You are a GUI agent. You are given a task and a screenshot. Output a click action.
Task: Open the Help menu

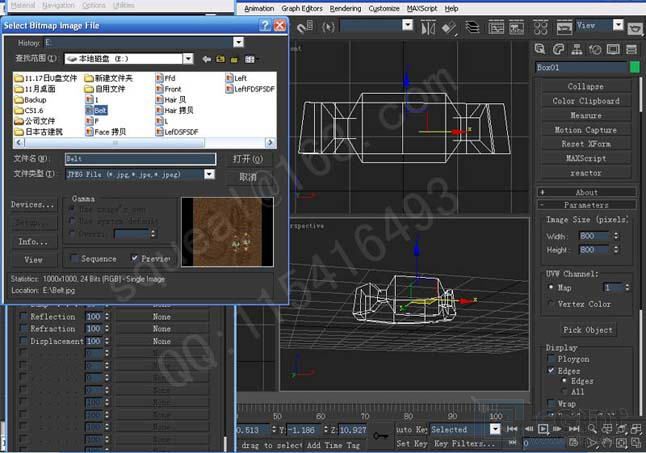point(452,9)
